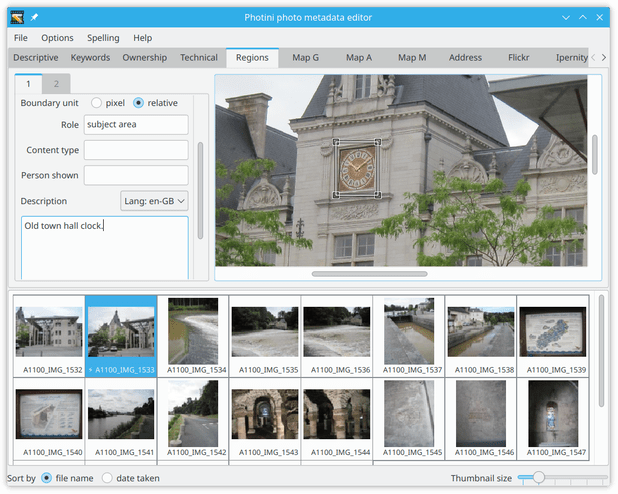Select thumbnail A1100_IMG_1546

point(481,419)
